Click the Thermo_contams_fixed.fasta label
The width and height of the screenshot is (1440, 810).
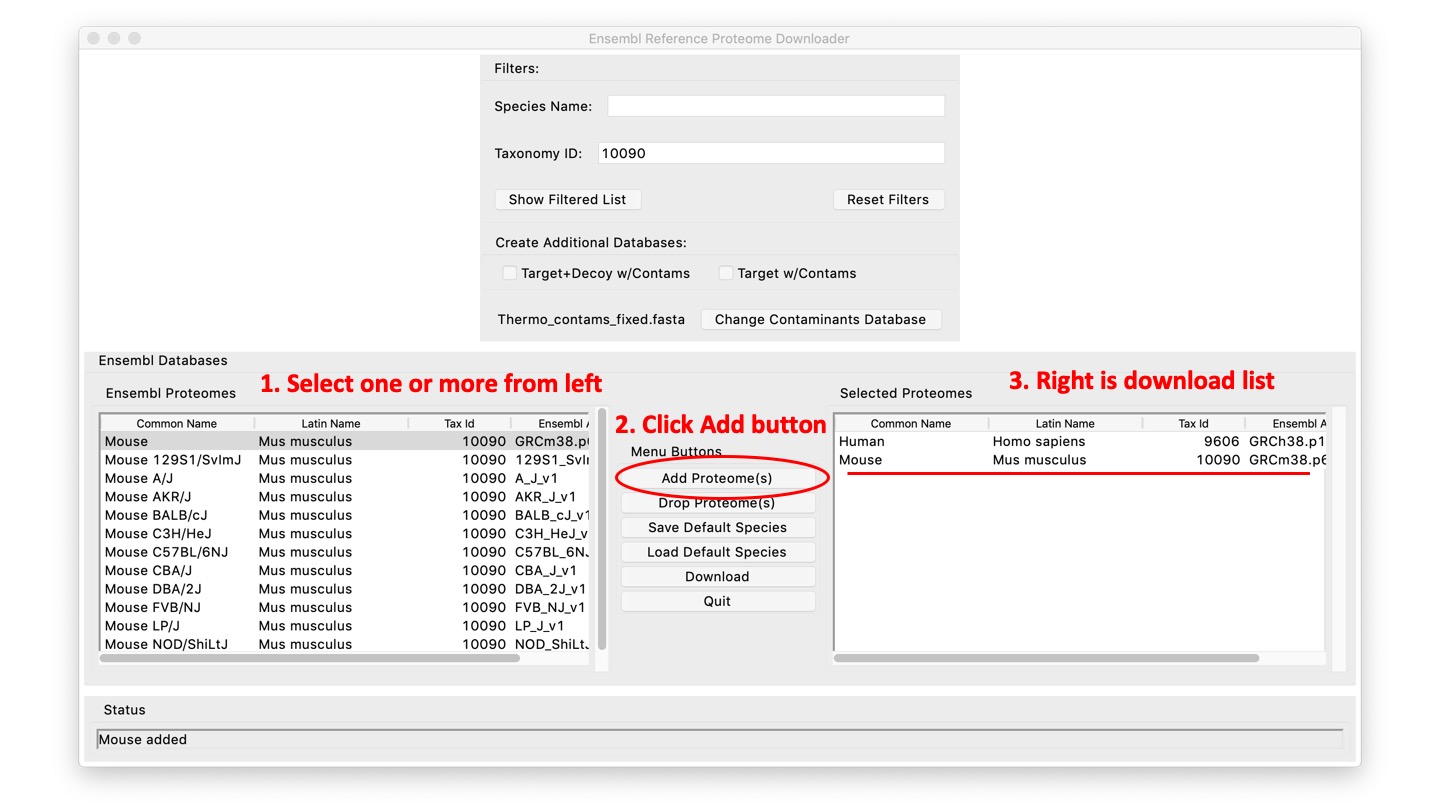tap(591, 319)
